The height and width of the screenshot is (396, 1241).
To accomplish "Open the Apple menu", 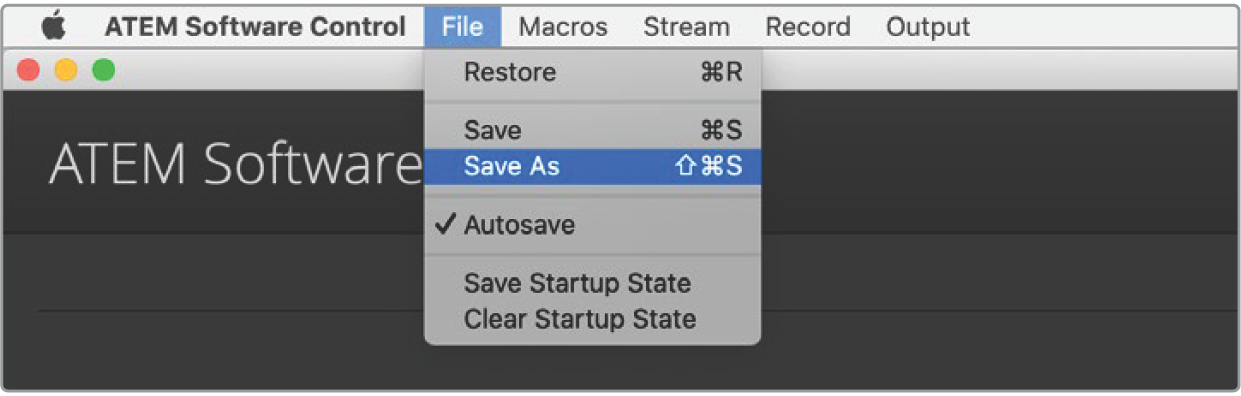I will tap(52, 27).
